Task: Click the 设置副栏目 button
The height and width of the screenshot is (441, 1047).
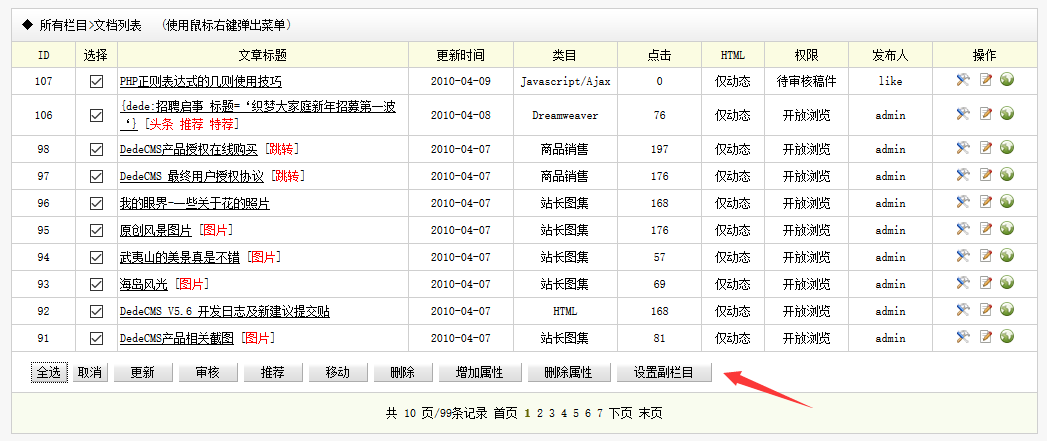Action: click(x=664, y=373)
